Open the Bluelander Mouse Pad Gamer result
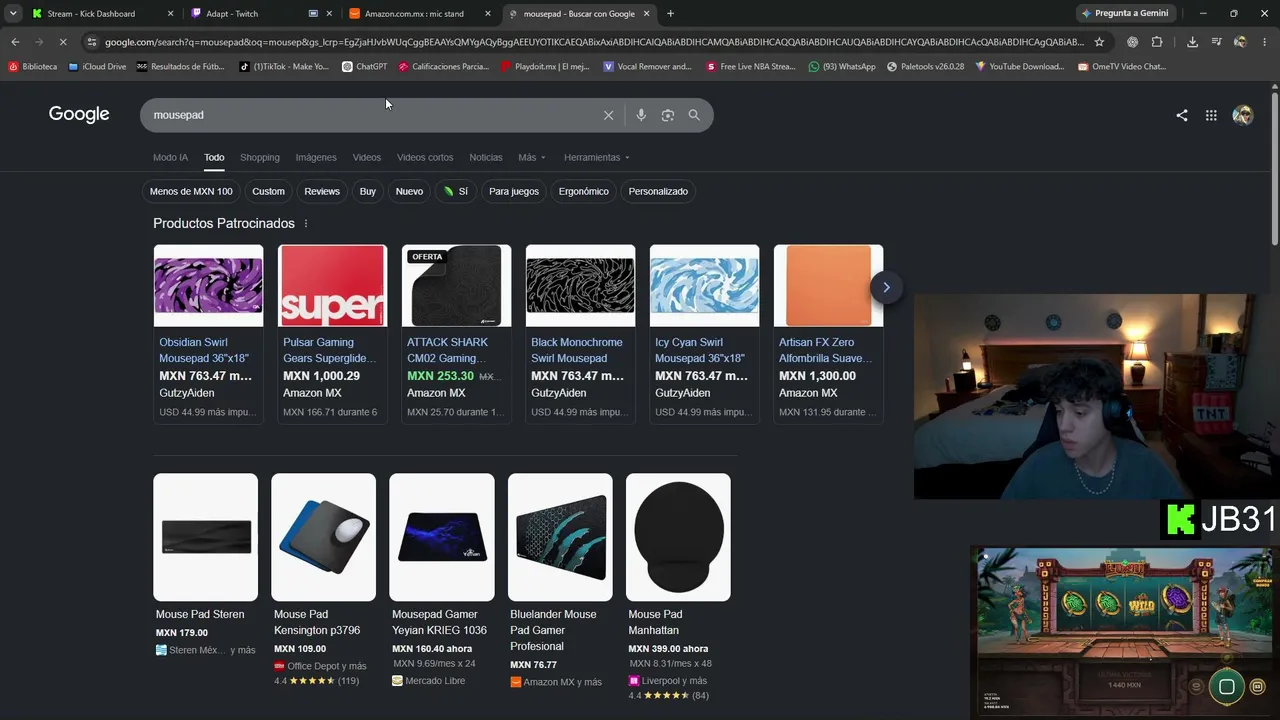The image size is (1280, 720). pyautogui.click(x=553, y=630)
